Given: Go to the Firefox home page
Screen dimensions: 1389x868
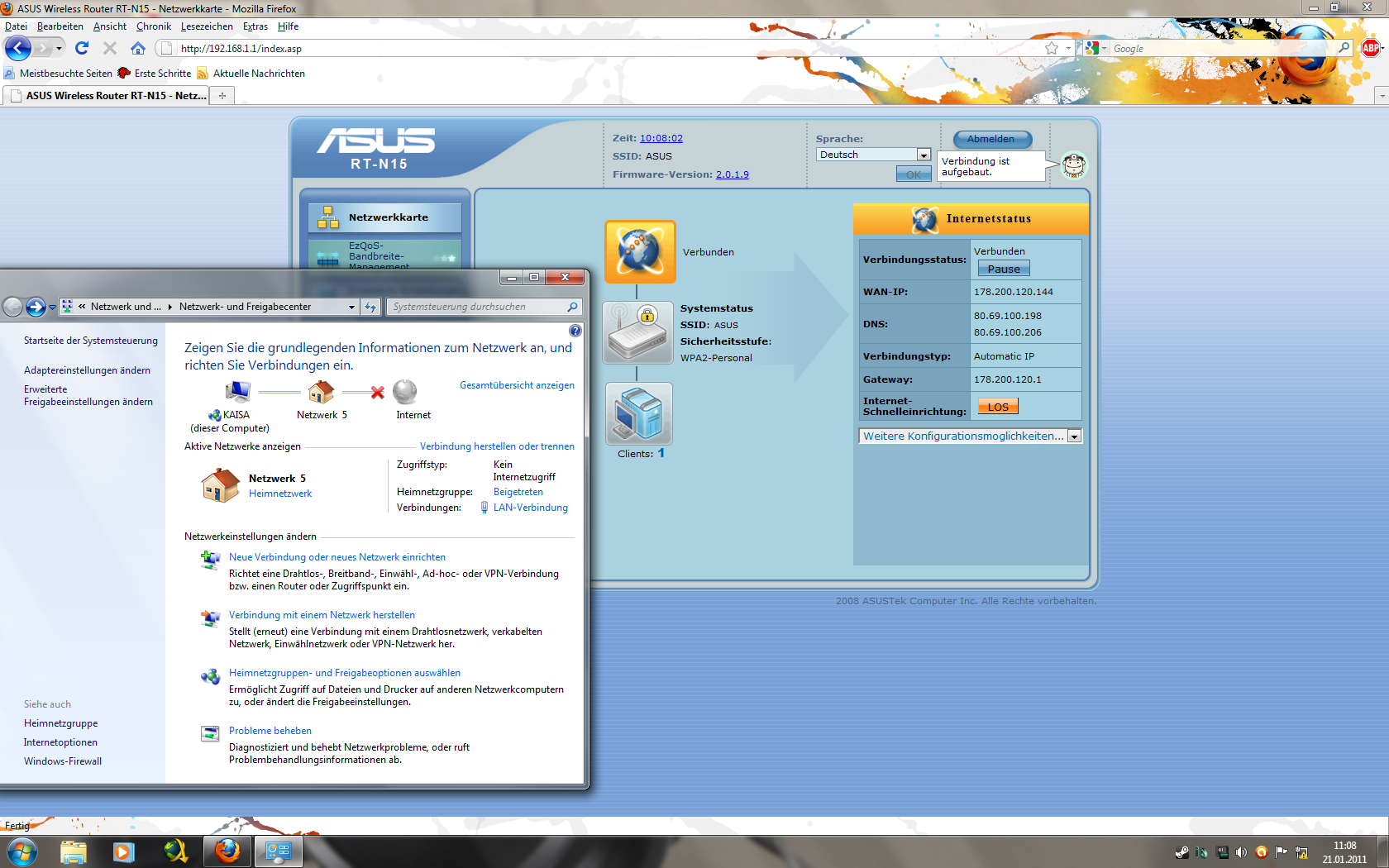Looking at the screenshot, I should coord(138,48).
